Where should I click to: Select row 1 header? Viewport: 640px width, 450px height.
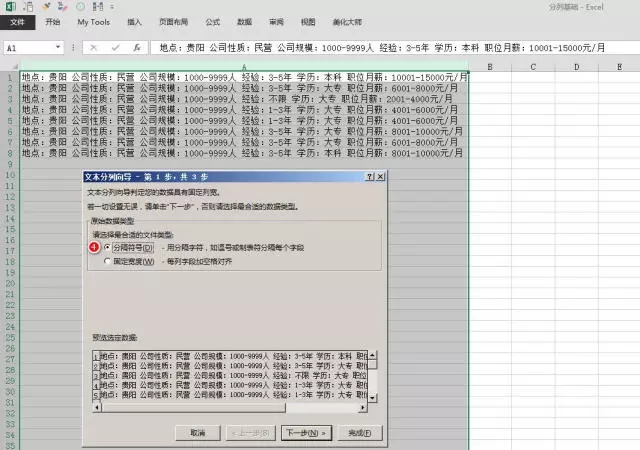pos(10,77)
